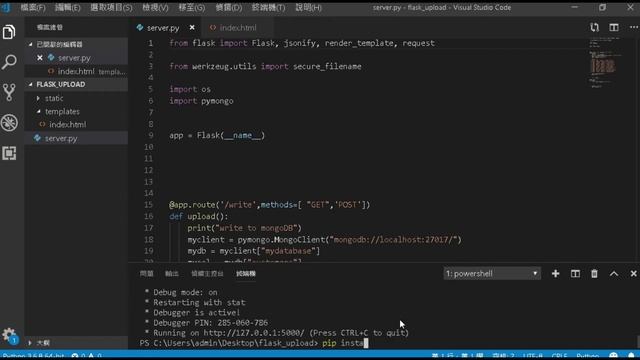This screenshot has width=640, height=360.
Task: Click the terminal command input line
Action: click(x=254, y=343)
